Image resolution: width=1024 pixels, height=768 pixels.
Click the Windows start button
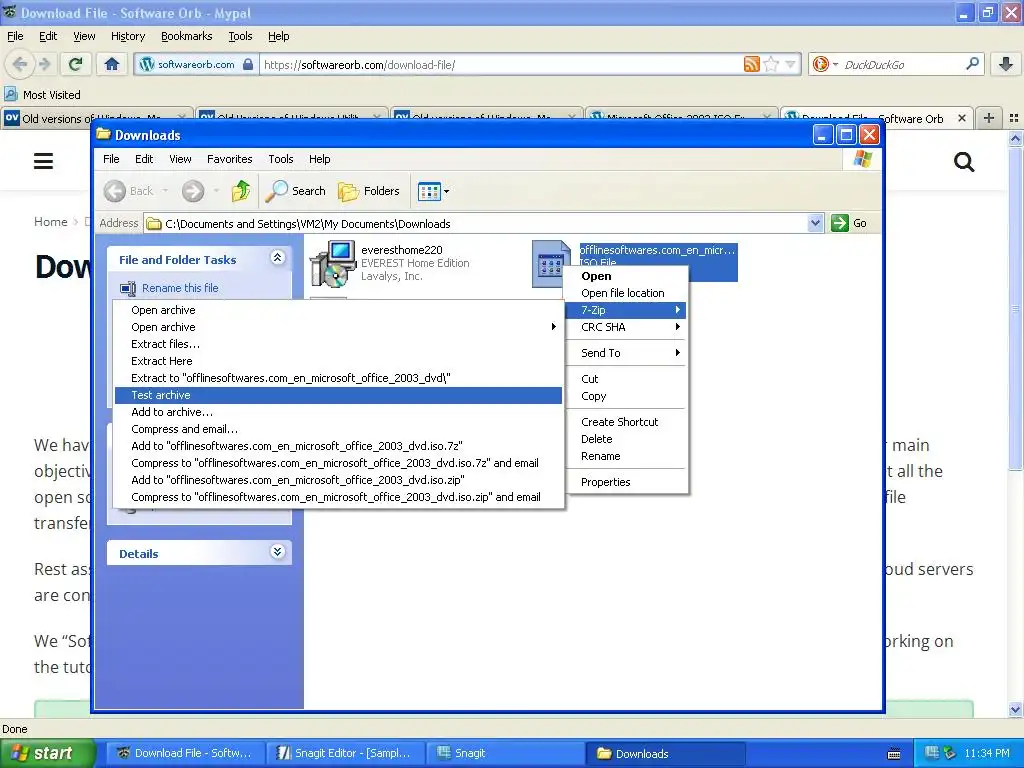tap(47, 753)
